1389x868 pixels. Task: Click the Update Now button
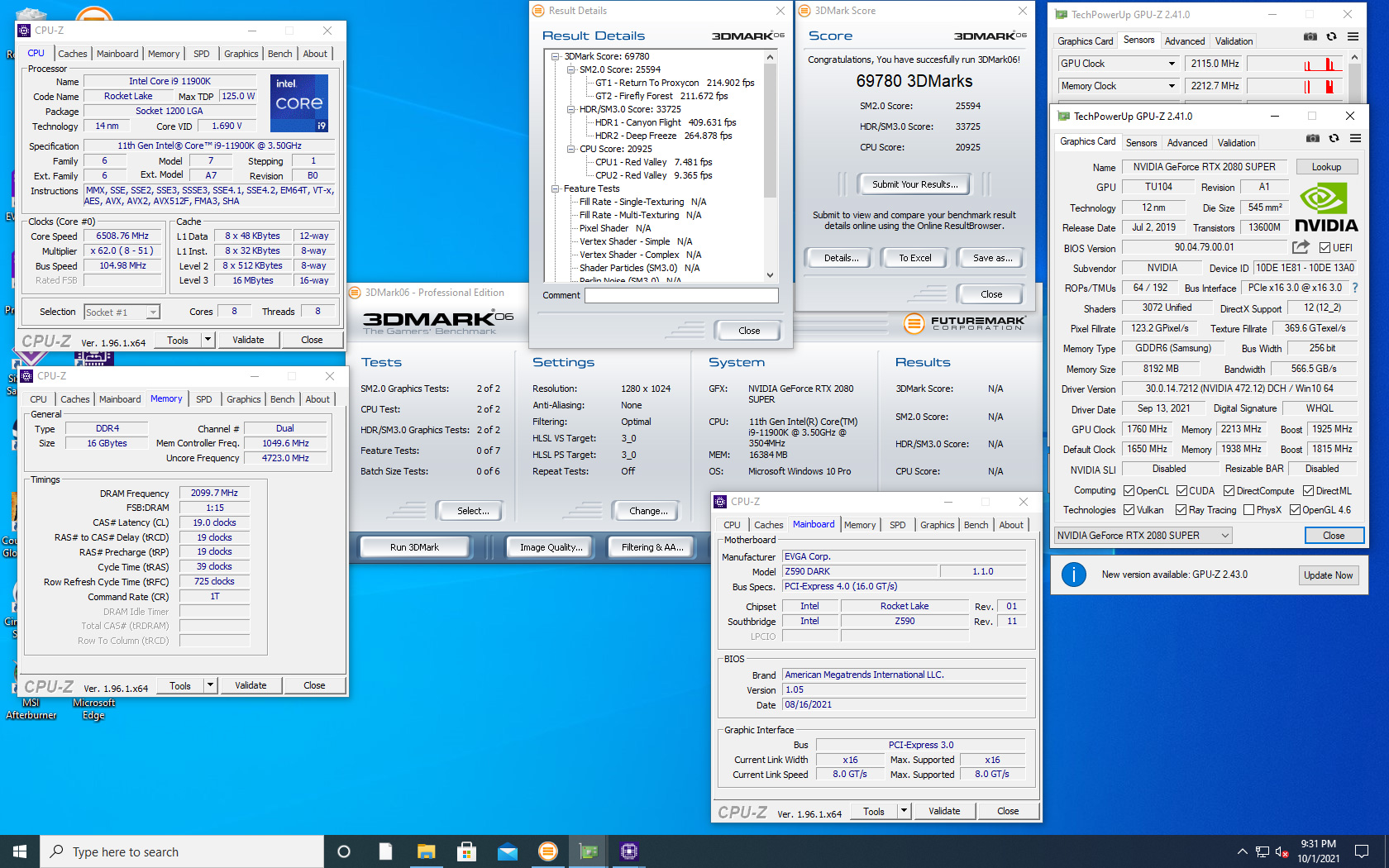pyautogui.click(x=1329, y=575)
